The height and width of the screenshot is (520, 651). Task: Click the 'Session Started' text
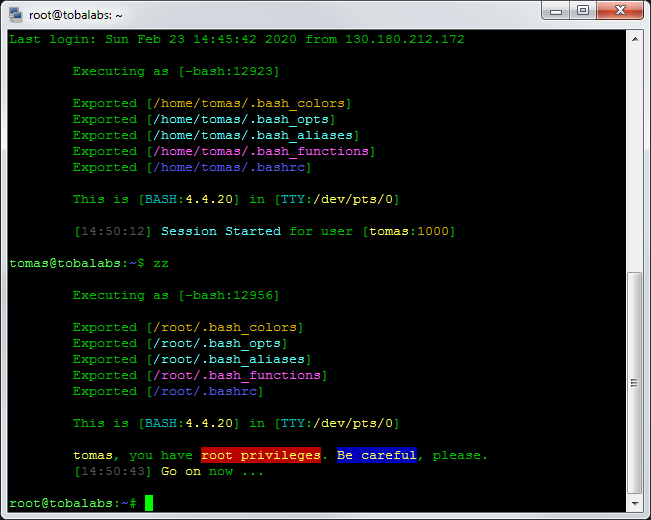pyautogui.click(x=221, y=231)
